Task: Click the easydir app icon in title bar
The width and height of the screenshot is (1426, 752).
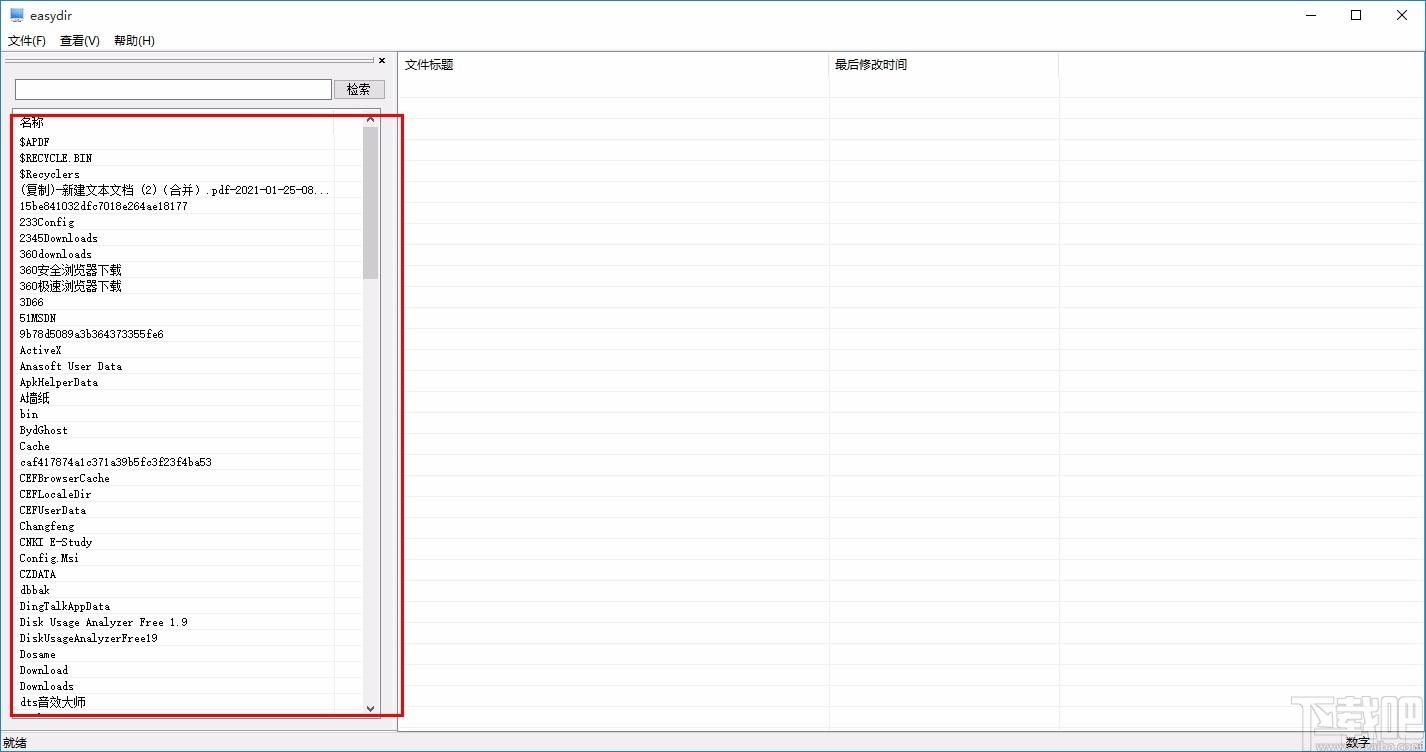Action: click(17, 15)
